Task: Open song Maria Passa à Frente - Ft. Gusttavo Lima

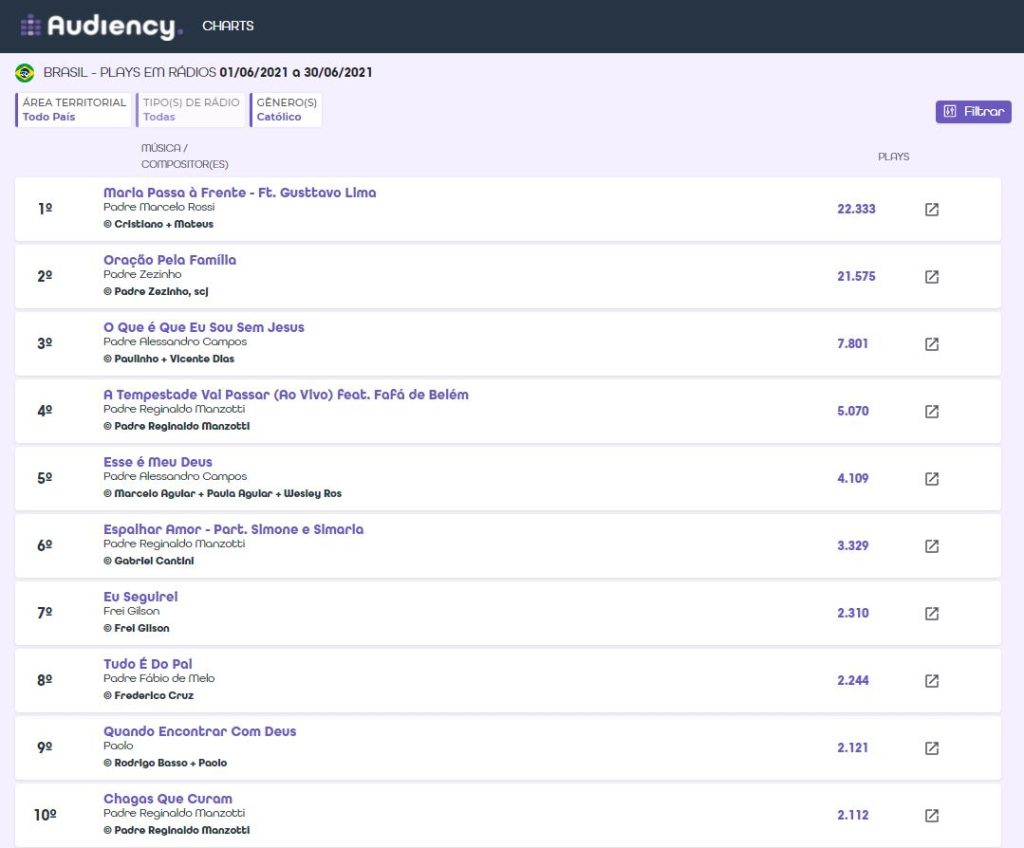Action: coord(240,192)
